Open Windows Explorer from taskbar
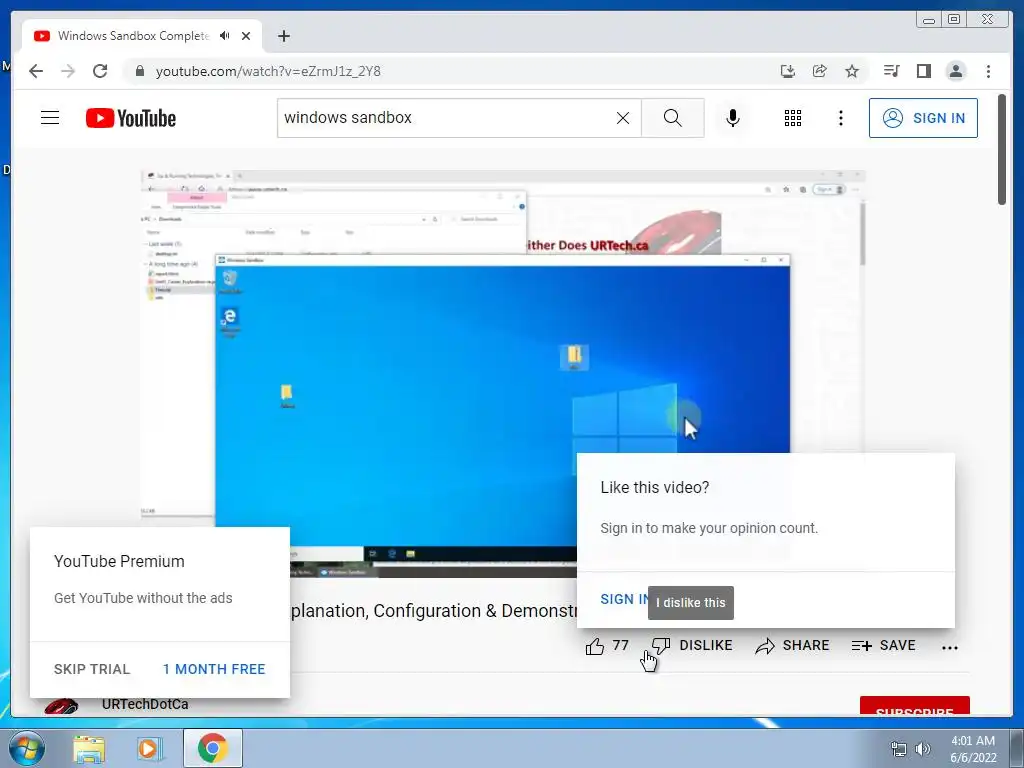Screen dimensions: 1024x768 89,748
